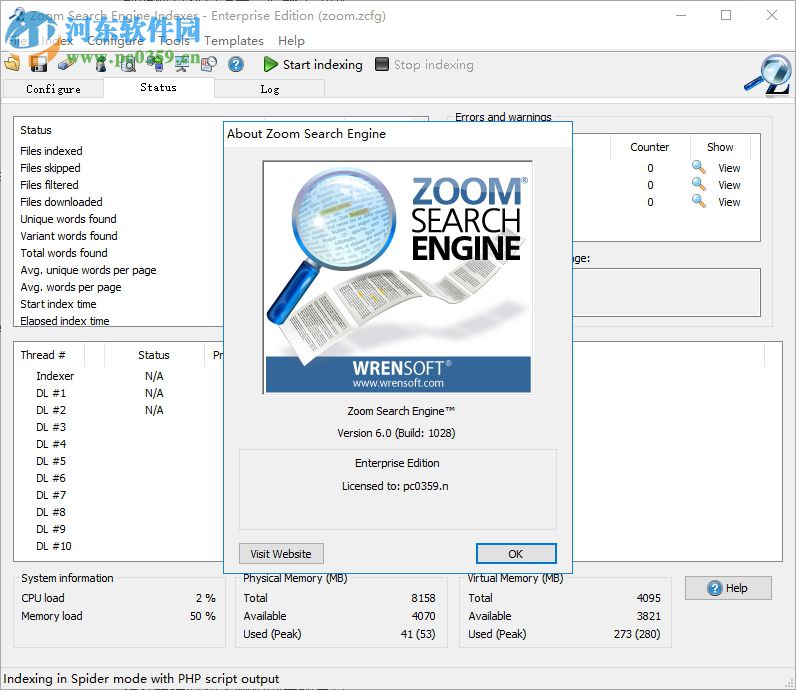Click the 'Total words found' label
This screenshot has width=796, height=690.
point(64,253)
